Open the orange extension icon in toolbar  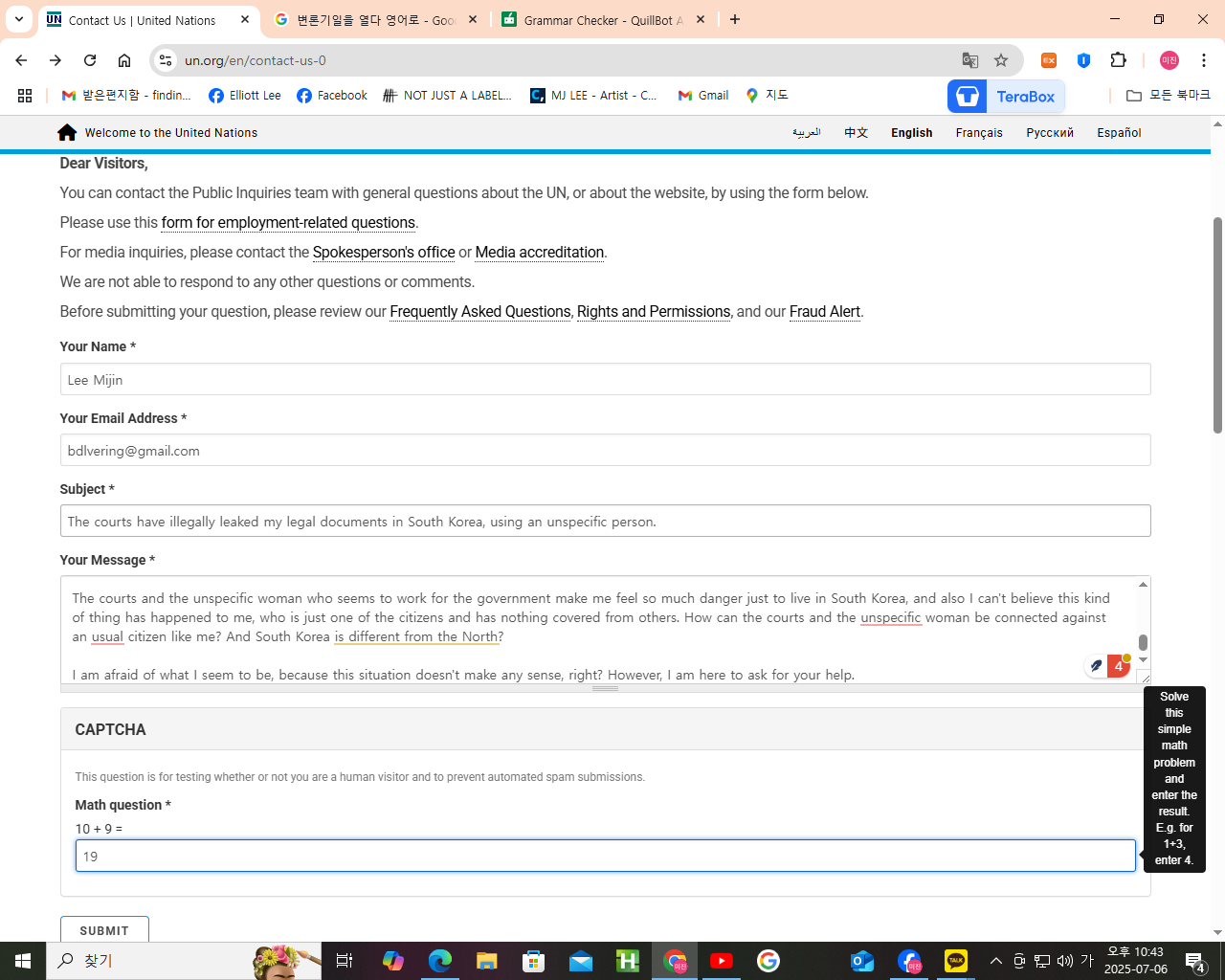[1049, 60]
